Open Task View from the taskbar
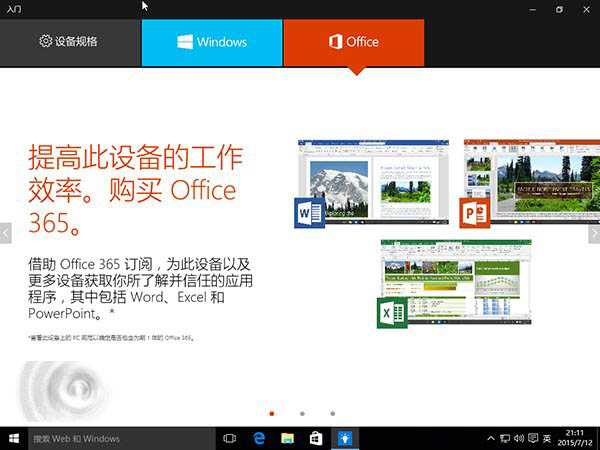Viewport: 600px width, 450px height. pyautogui.click(x=230, y=439)
